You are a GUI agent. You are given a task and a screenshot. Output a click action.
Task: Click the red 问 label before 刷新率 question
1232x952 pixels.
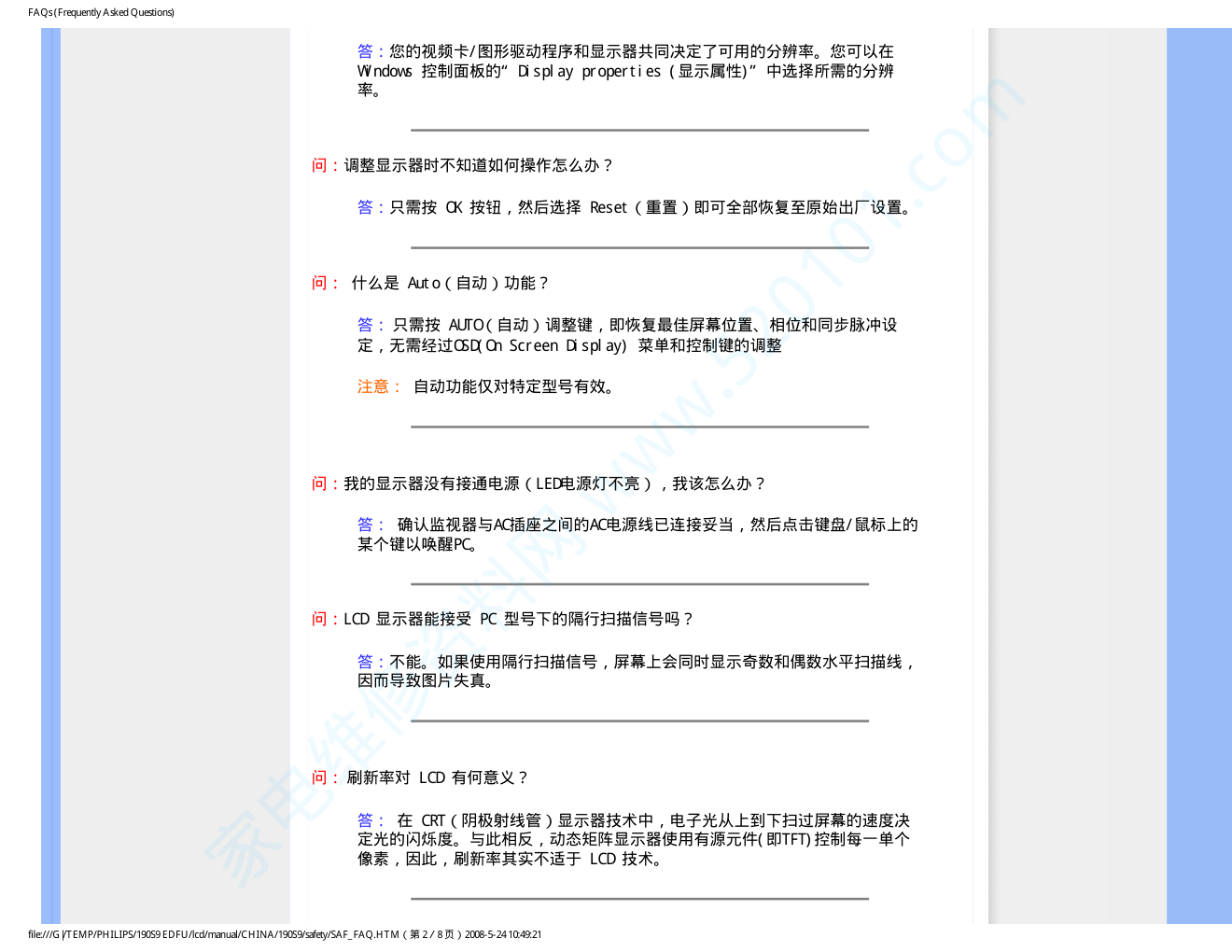click(x=319, y=777)
